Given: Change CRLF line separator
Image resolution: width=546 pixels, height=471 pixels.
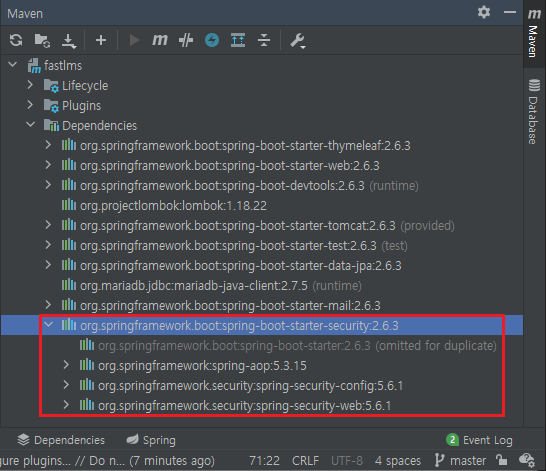Looking at the screenshot, I should click(305, 461).
